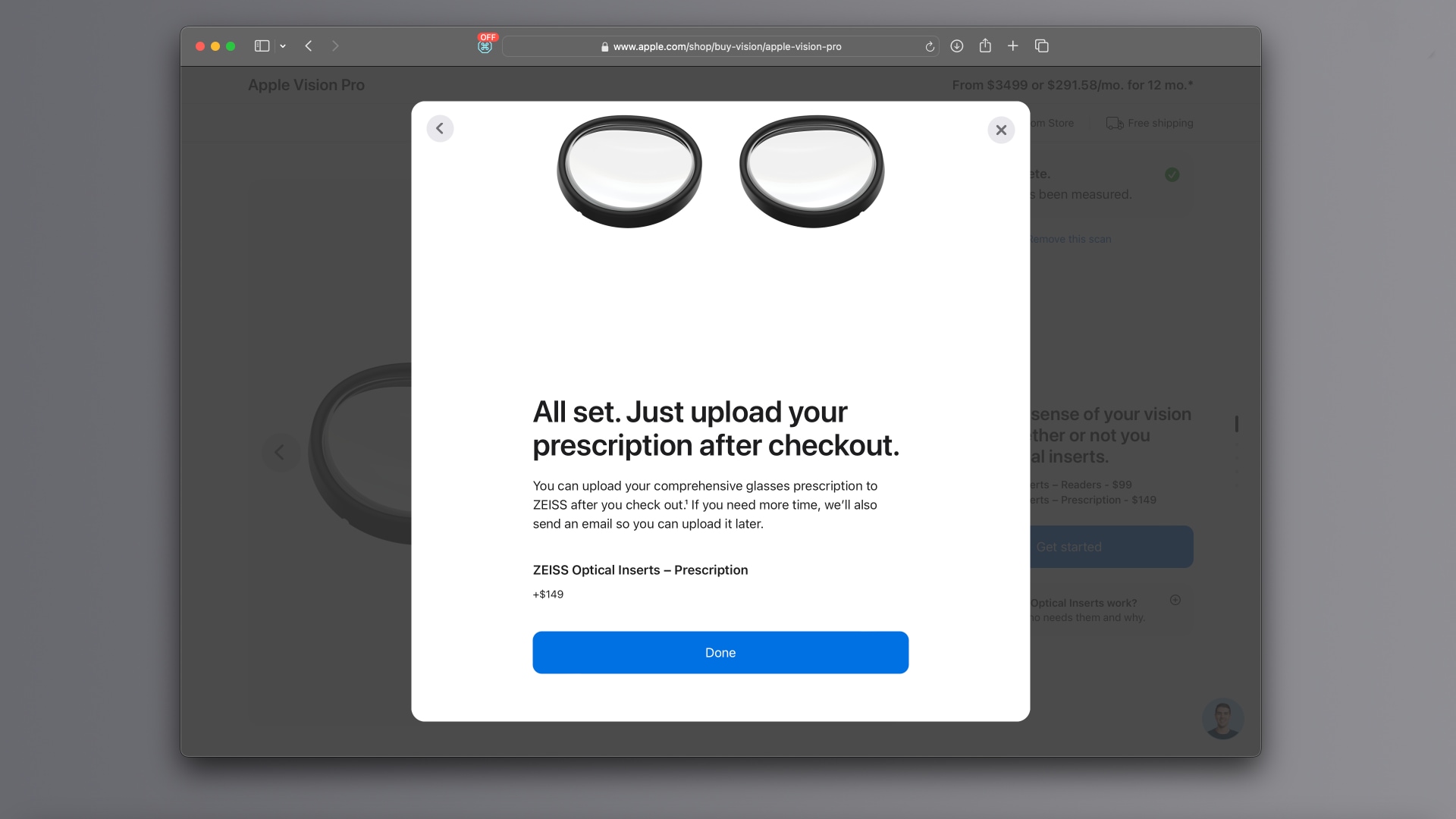1456x819 pixels.
Task: Click the page scrollbar indicator
Action: click(1237, 423)
